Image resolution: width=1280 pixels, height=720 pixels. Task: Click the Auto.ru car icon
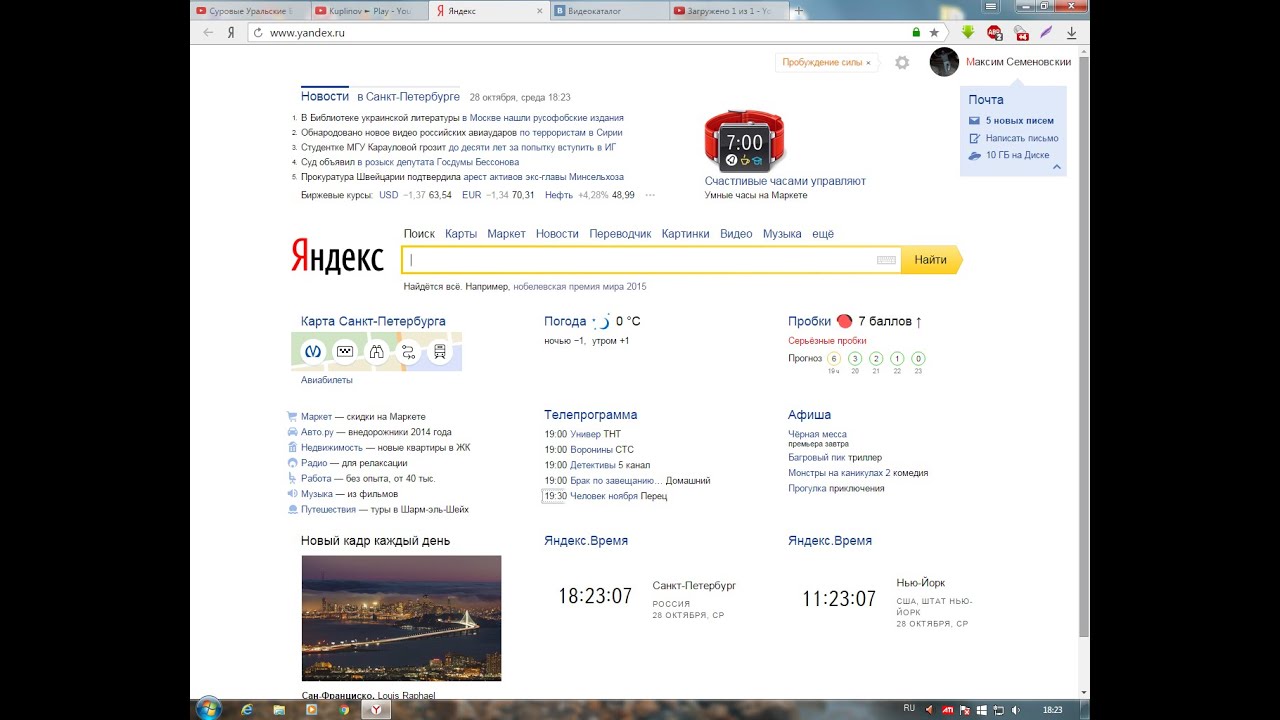coord(292,432)
